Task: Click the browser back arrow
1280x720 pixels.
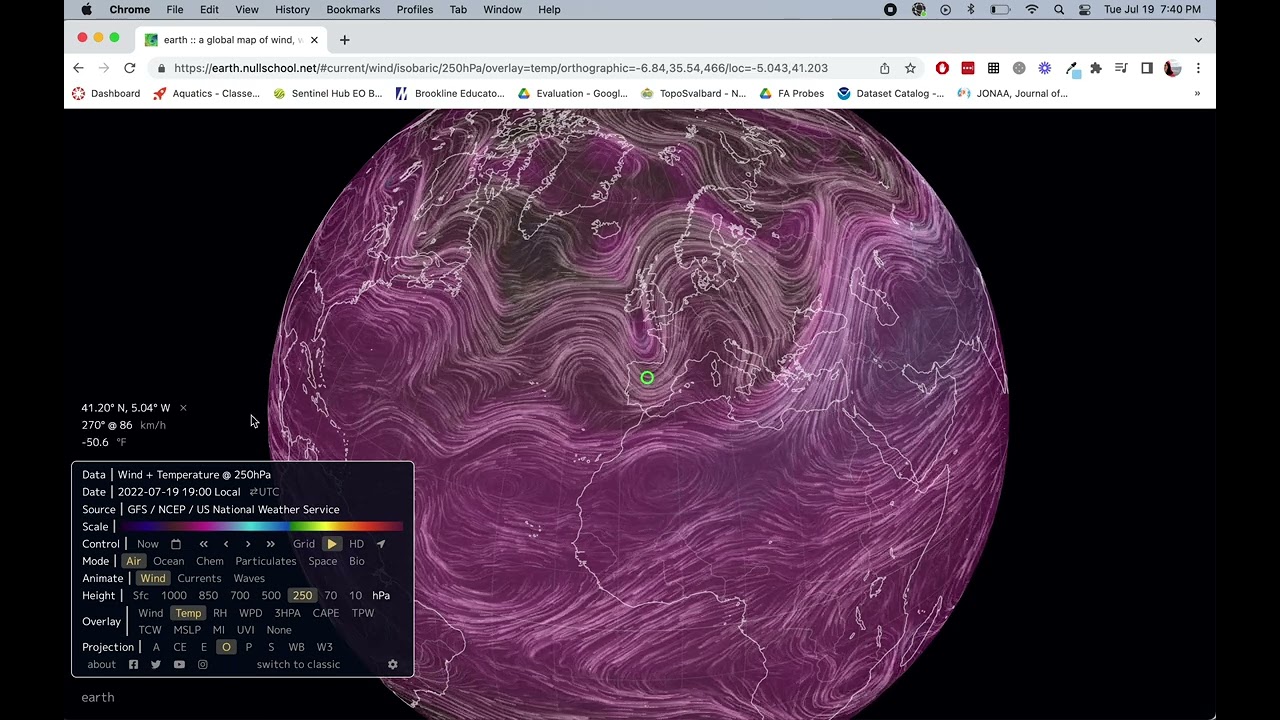Action: [x=78, y=68]
